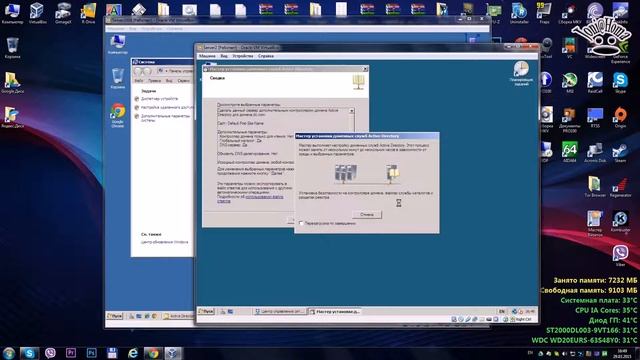Open Viber from the host taskbar
Screen dimensions: 640x360
pyautogui.click(x=50, y=353)
